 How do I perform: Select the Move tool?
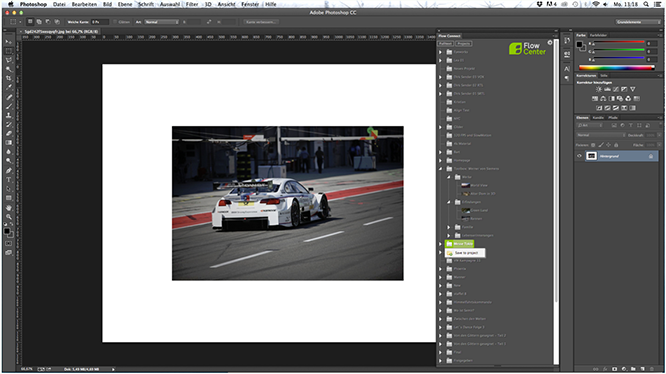8,42
